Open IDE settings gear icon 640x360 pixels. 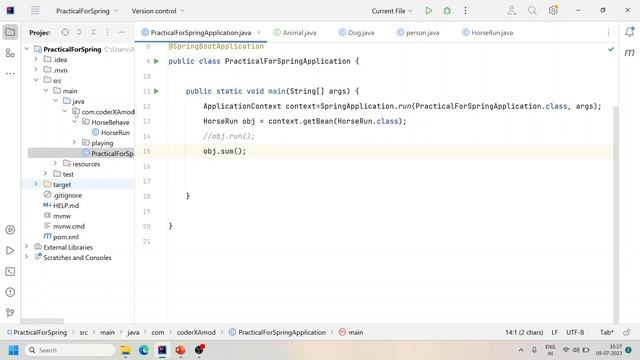click(553, 11)
